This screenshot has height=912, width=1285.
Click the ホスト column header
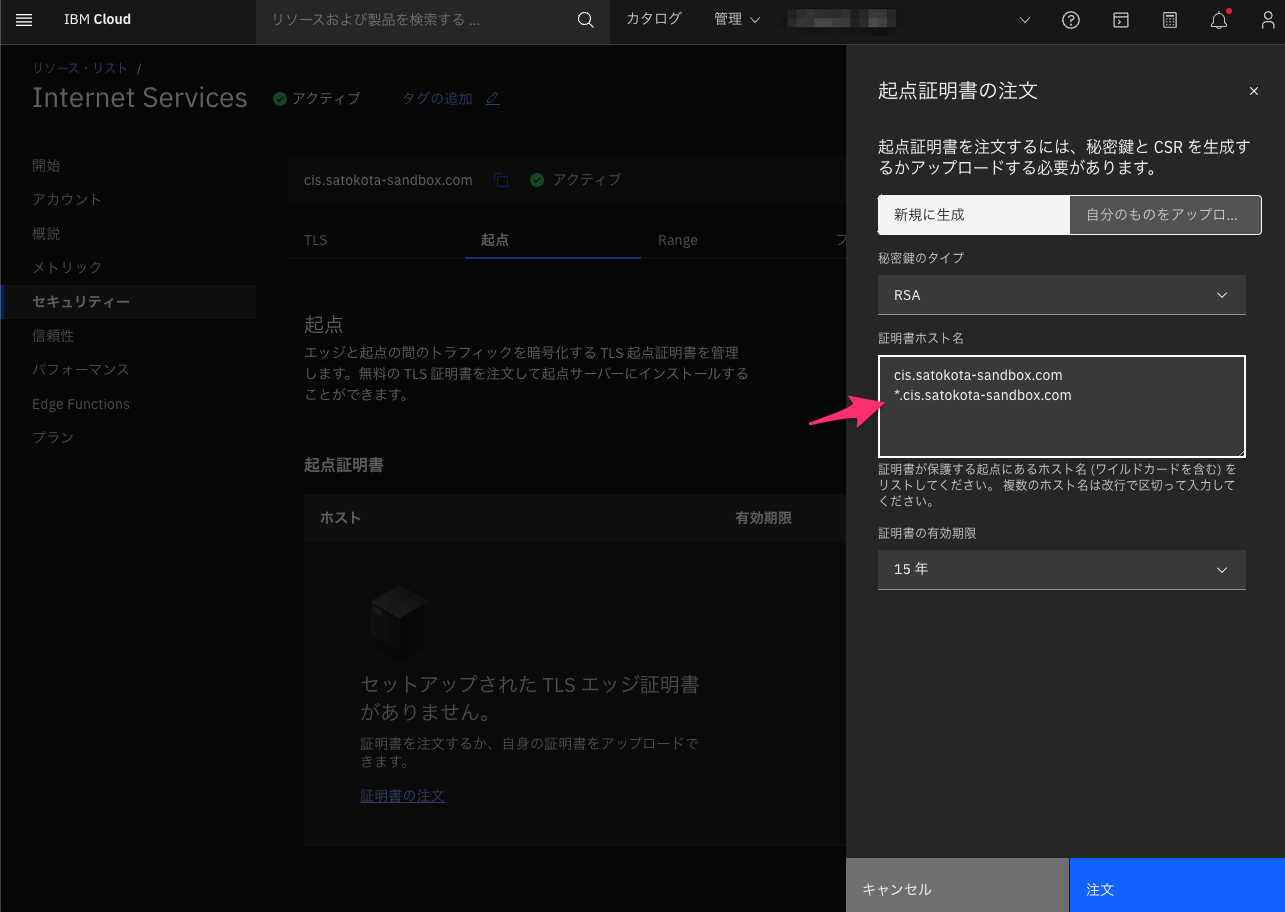(340, 518)
